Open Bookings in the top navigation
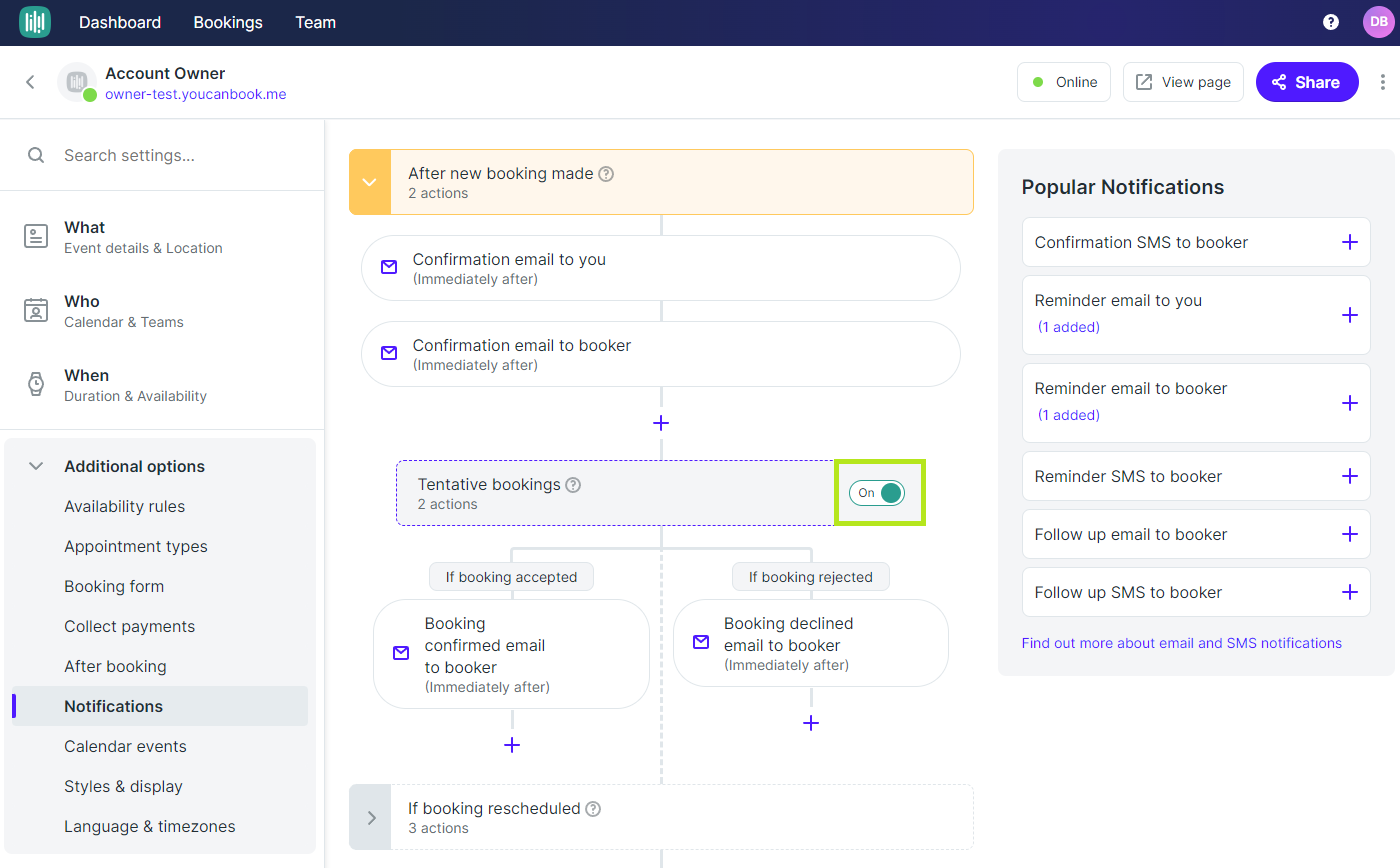The width and height of the screenshot is (1400, 868). pos(227,21)
